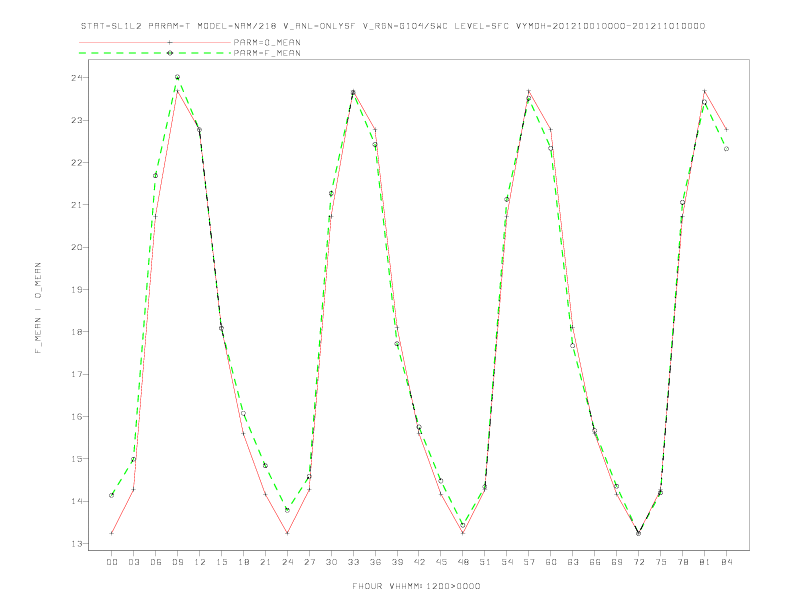The width and height of the screenshot is (792, 612).
Task: Click forecast hour label 75 on x-axis
Action: tap(661, 562)
